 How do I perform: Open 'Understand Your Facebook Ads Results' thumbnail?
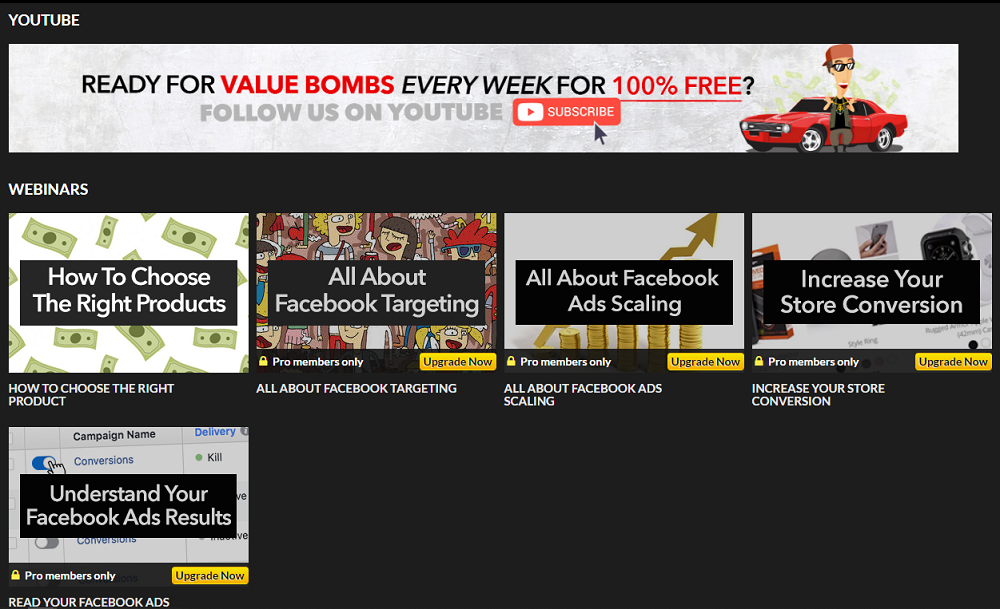(129, 505)
